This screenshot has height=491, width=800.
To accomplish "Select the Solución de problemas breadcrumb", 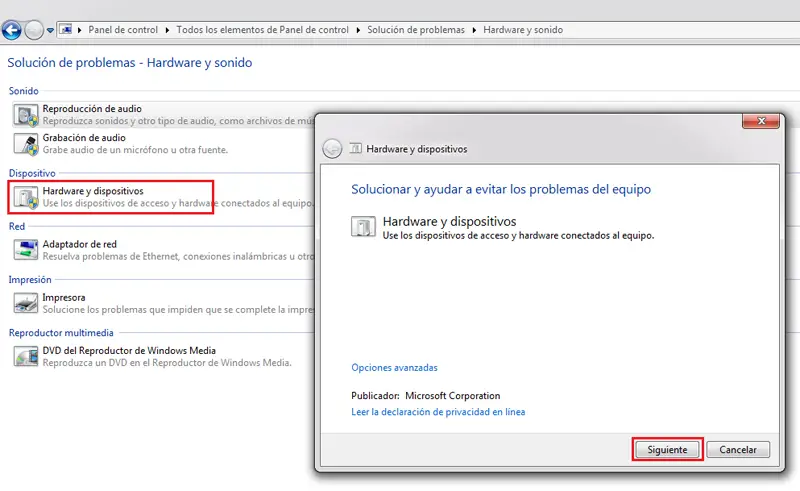I will pos(416,30).
